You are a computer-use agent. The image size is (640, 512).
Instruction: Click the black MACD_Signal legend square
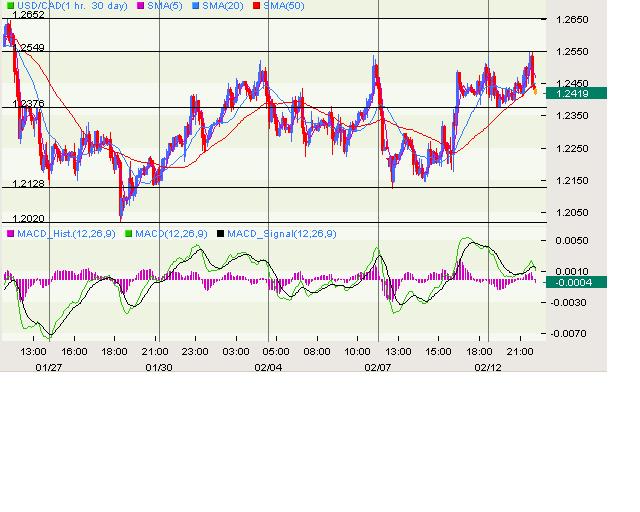click(x=220, y=234)
